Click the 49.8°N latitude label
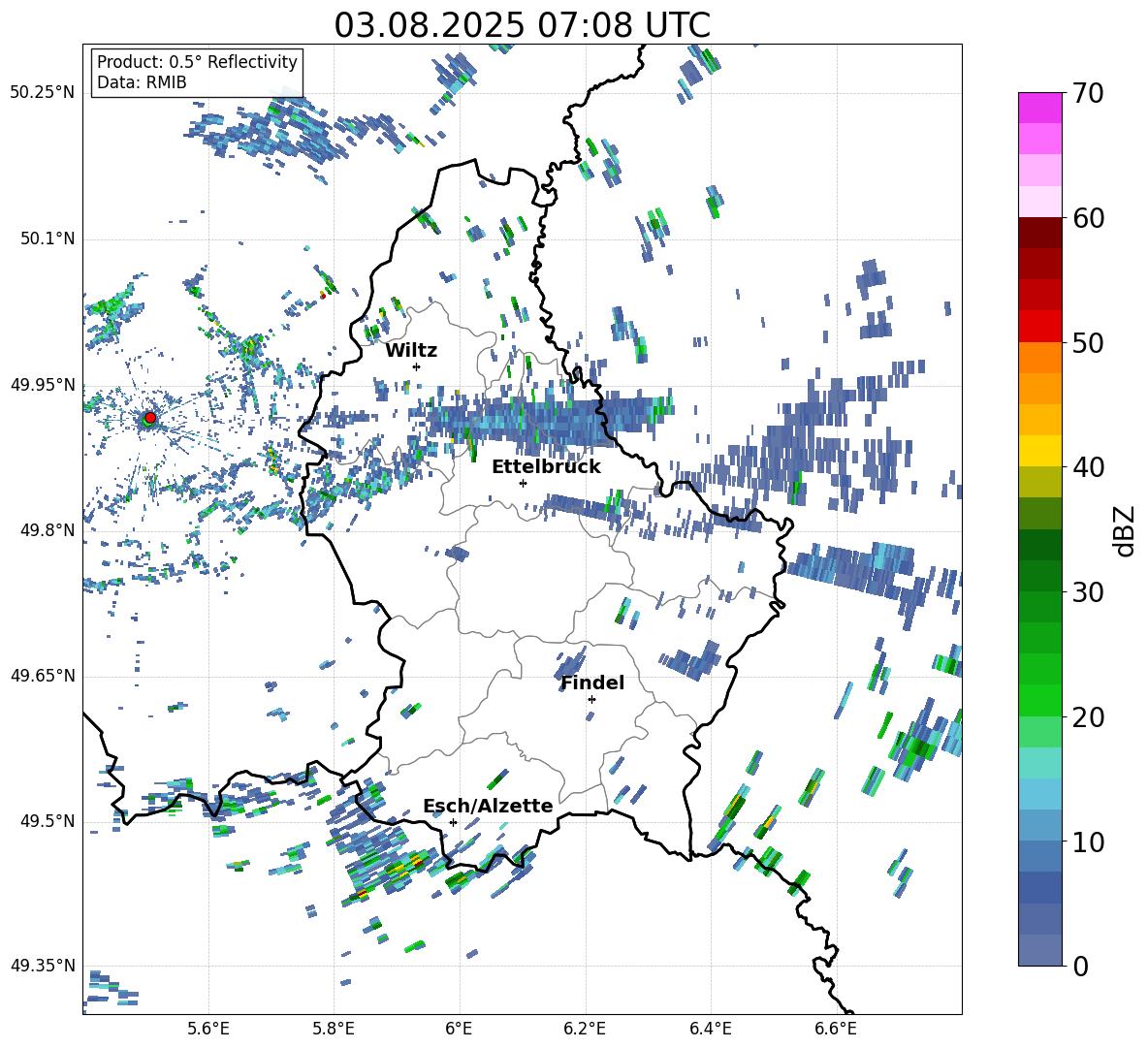This screenshot has width=1148, height=1048. 48,530
